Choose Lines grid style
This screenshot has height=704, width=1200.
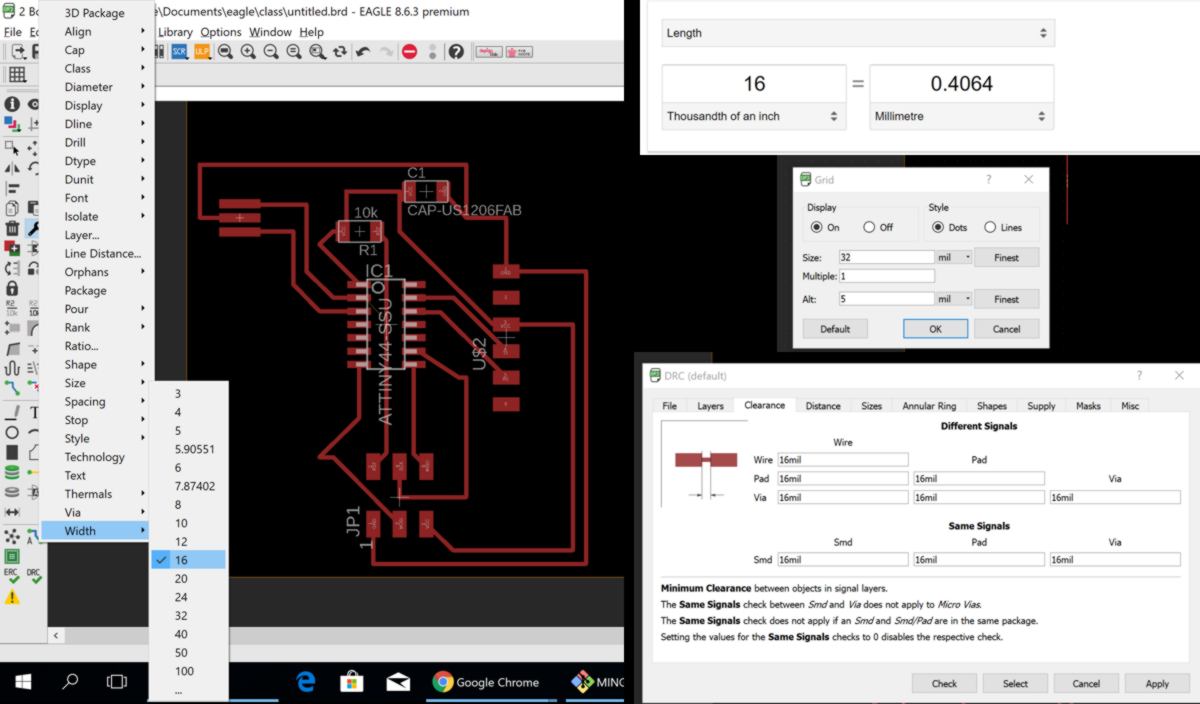pos(990,228)
